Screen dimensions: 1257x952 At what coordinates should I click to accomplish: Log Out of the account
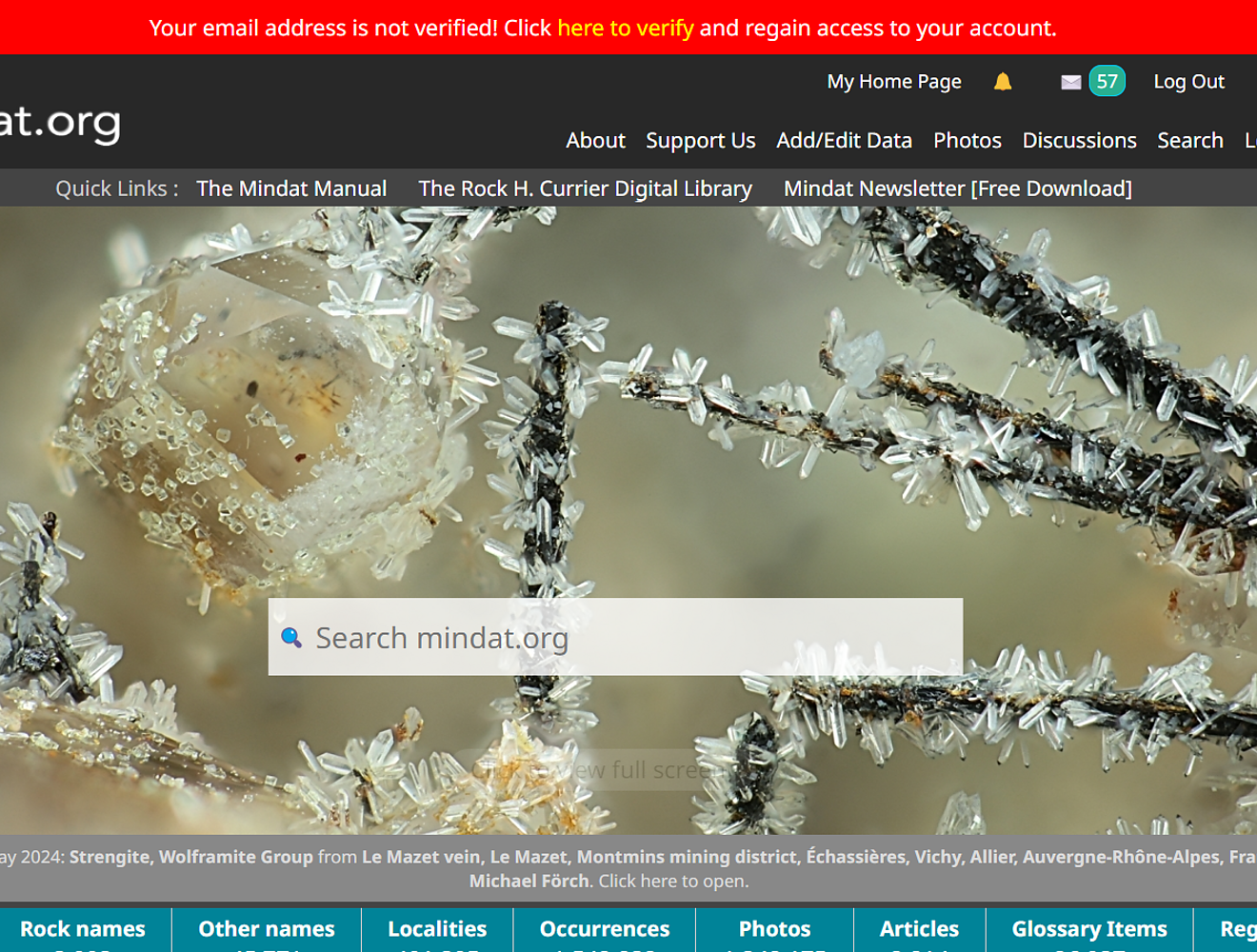[1188, 82]
